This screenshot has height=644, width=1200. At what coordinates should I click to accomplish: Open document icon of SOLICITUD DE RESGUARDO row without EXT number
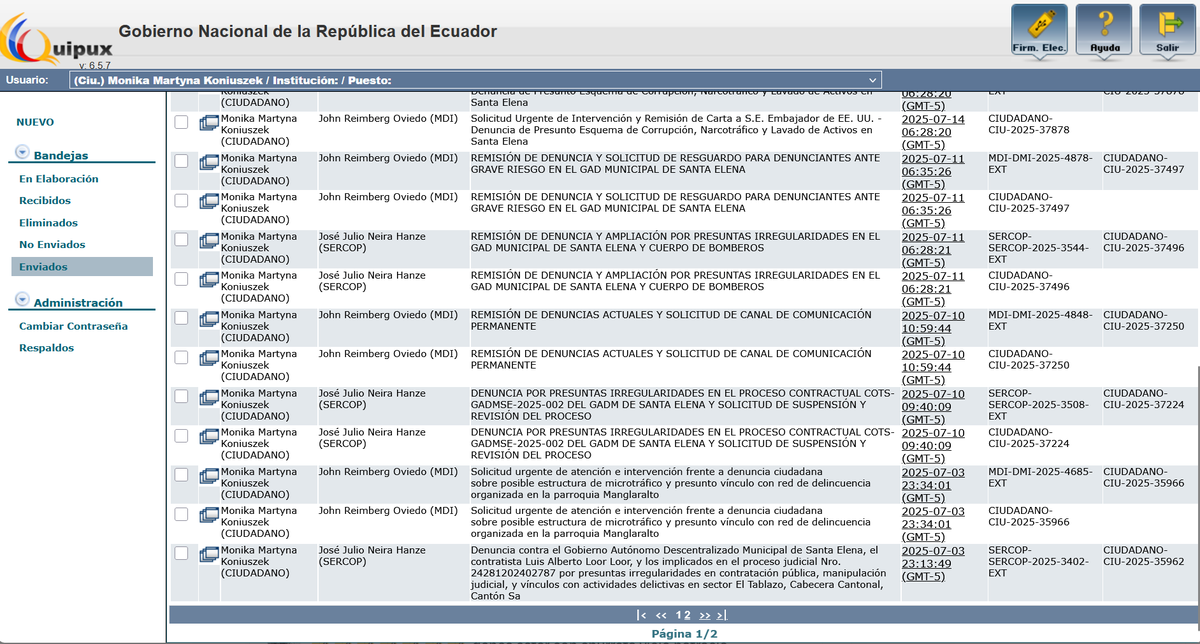pyautogui.click(x=209, y=200)
